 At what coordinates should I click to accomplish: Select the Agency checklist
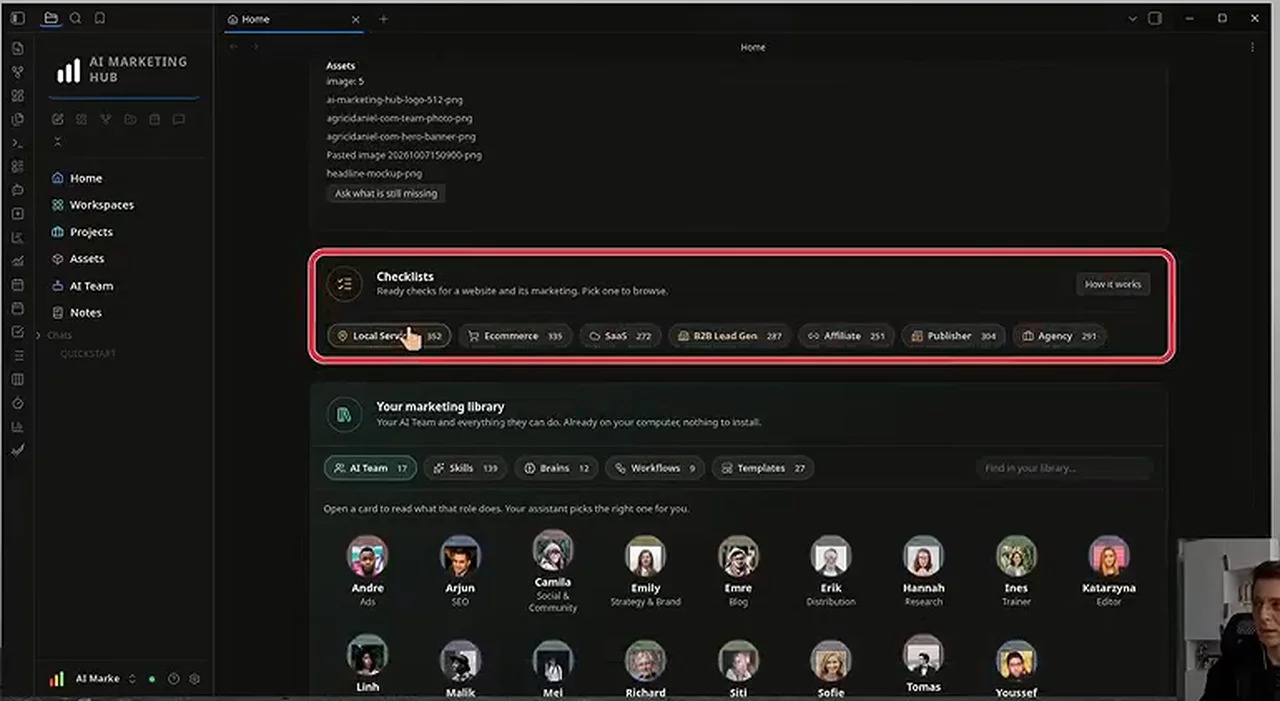pyautogui.click(x=1059, y=336)
